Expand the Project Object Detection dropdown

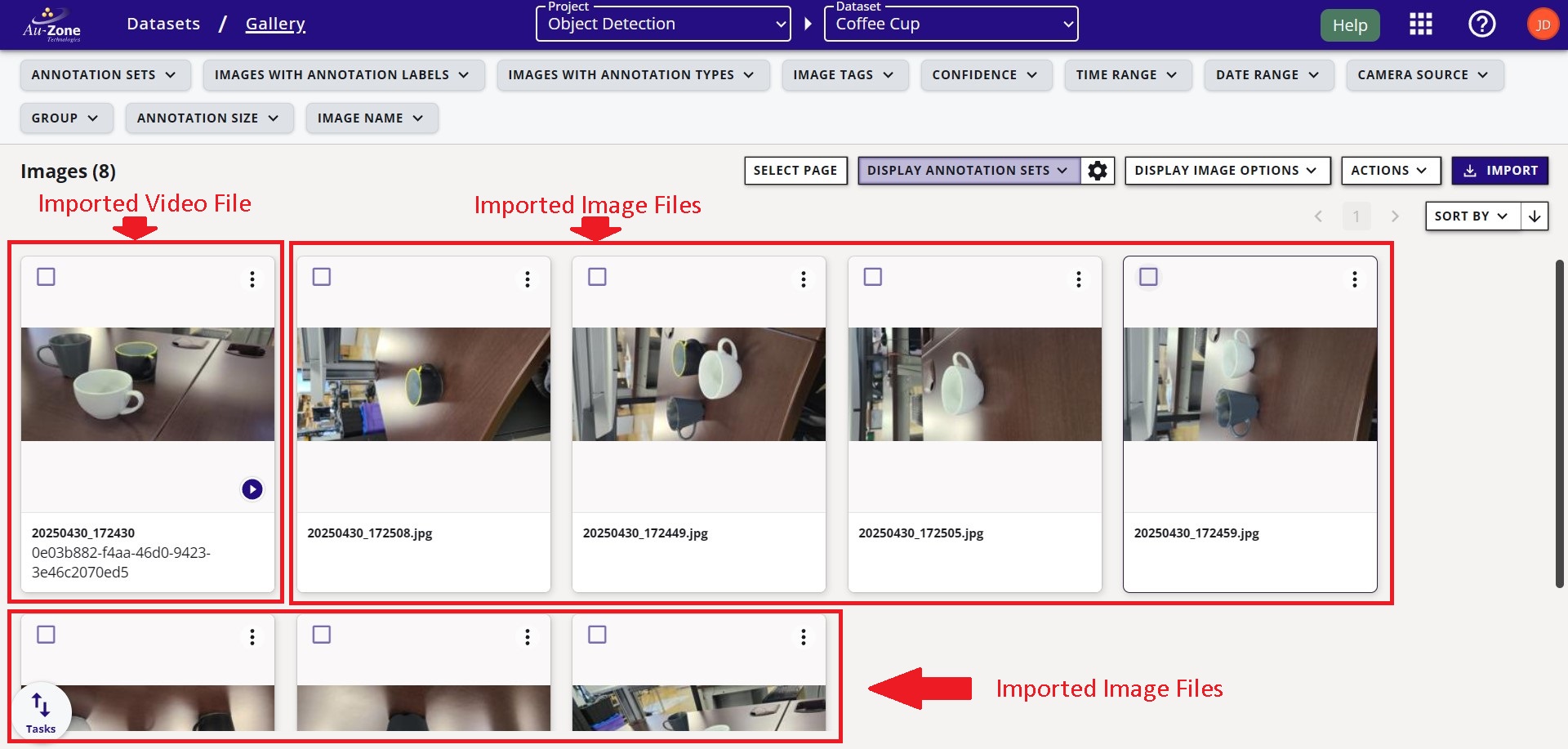tap(663, 25)
